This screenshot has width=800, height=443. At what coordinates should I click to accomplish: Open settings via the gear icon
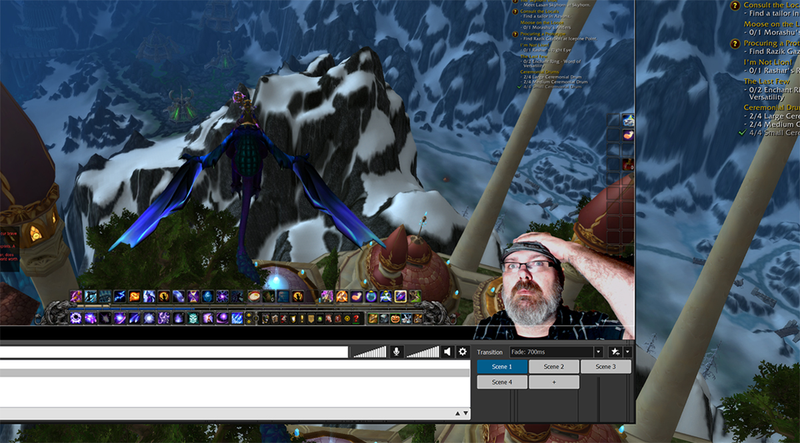click(463, 352)
